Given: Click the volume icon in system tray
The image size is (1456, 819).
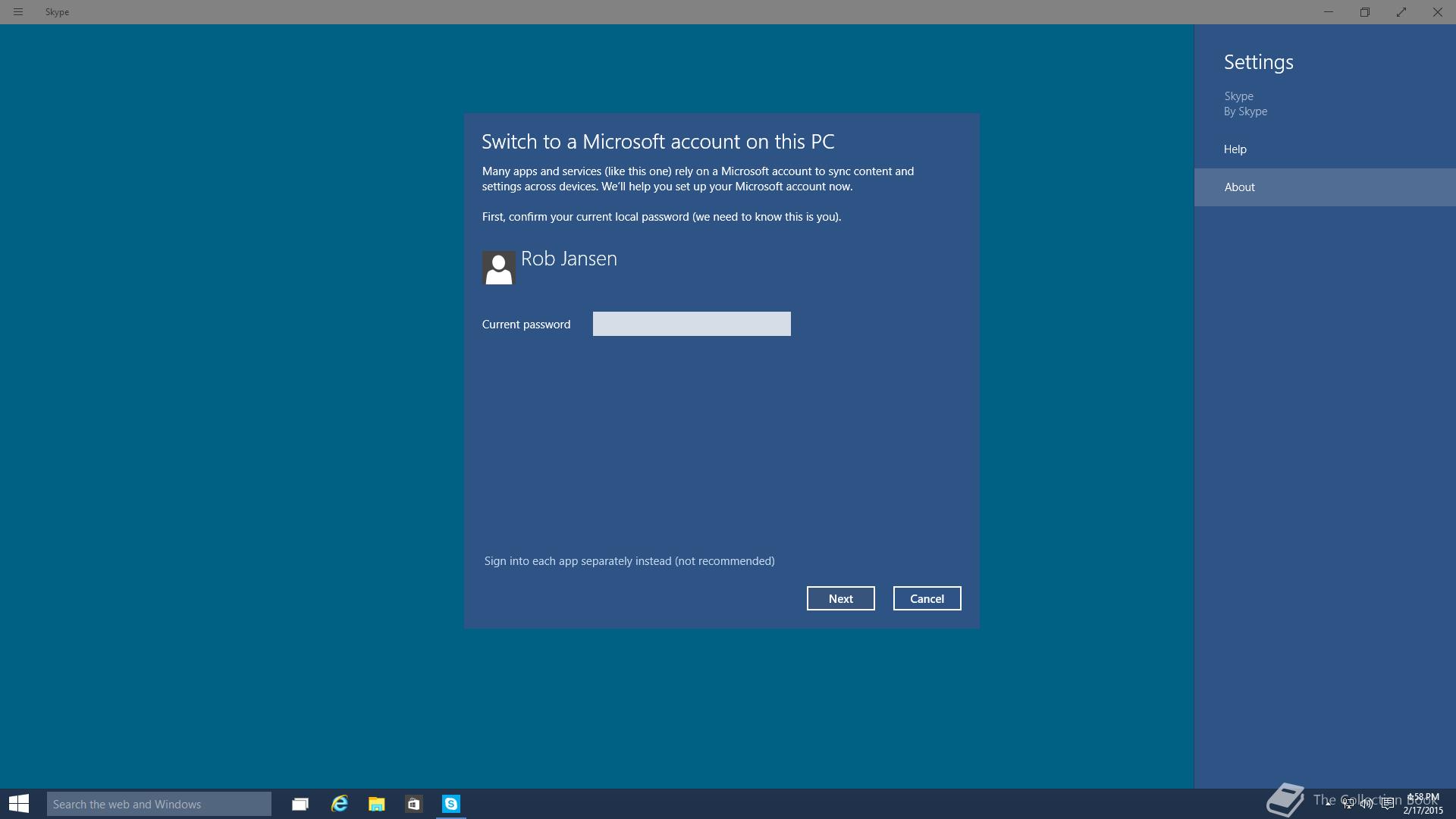Looking at the screenshot, I should coord(1367,804).
